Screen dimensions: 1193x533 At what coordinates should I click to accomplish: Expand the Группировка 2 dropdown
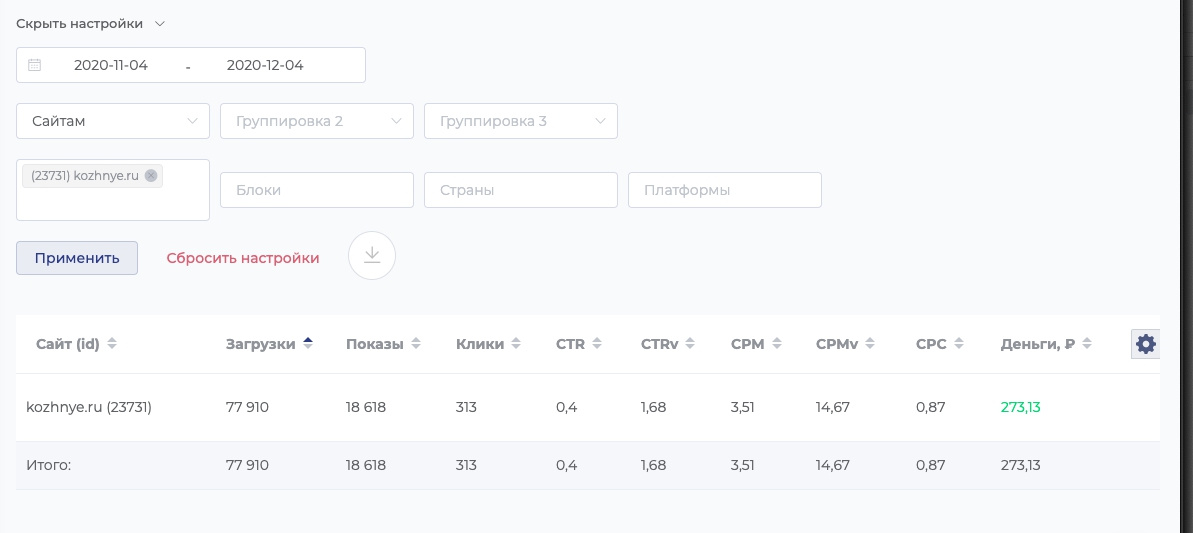point(317,121)
